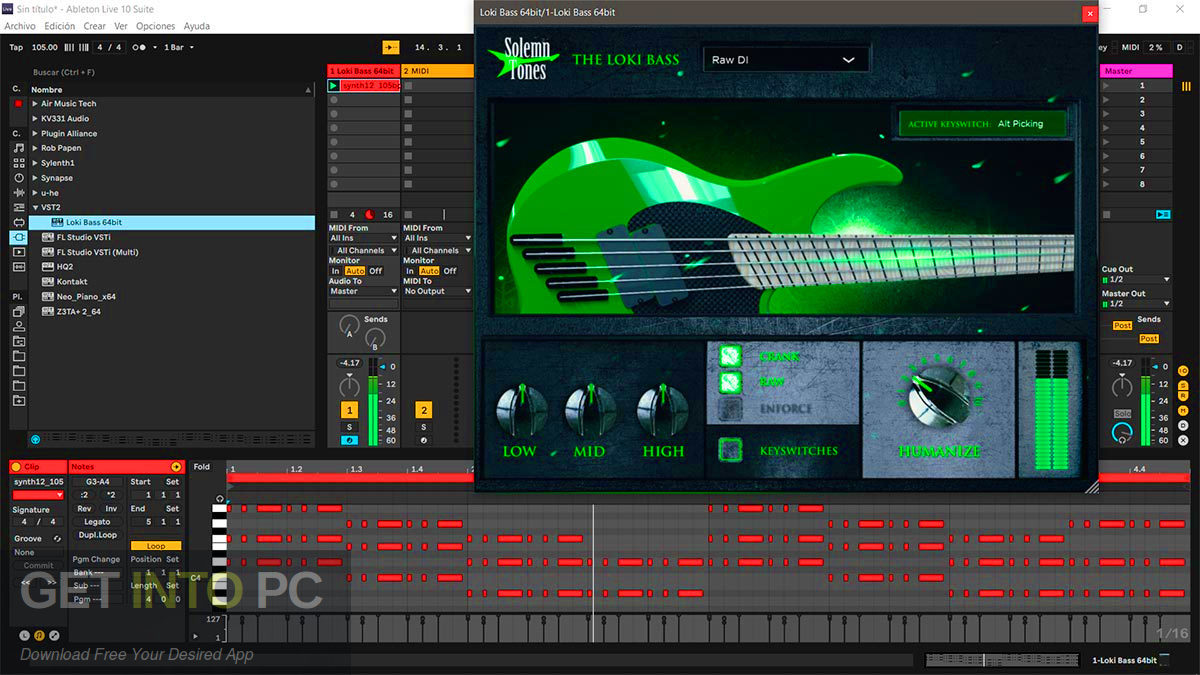This screenshot has height=675, width=1200.
Task: Adjust the HUMANIZE knob
Action: (937, 398)
